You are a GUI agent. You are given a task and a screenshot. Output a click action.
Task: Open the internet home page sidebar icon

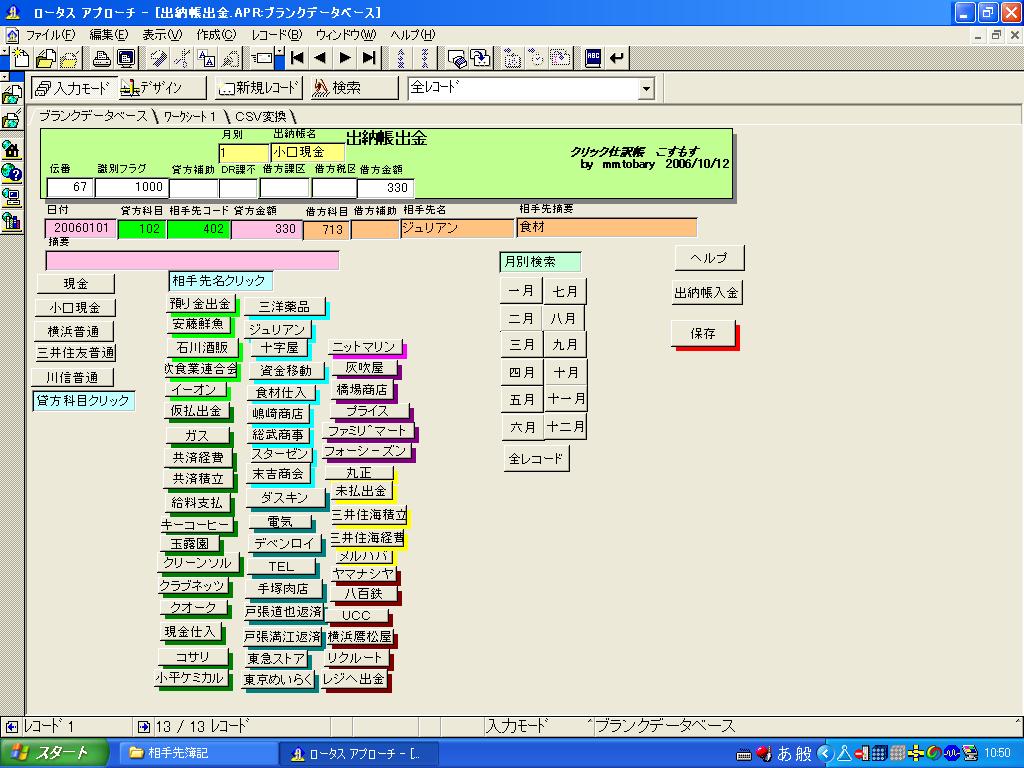(x=11, y=149)
